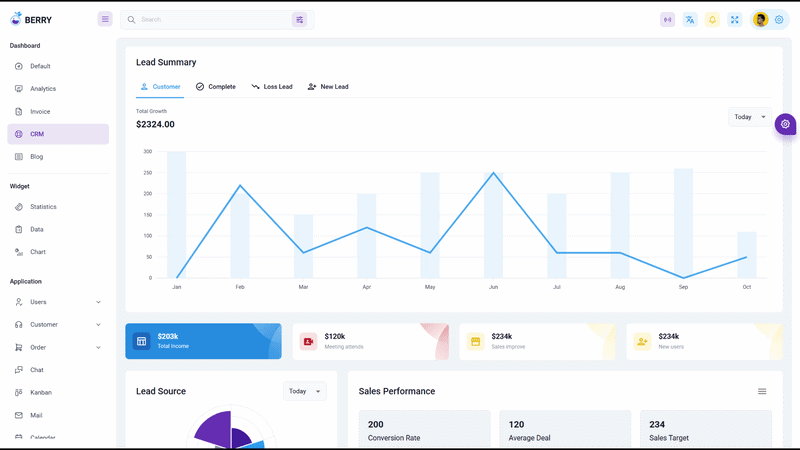Open profile settings gear in header
Viewport: 800px width, 450px height.
[779, 20]
